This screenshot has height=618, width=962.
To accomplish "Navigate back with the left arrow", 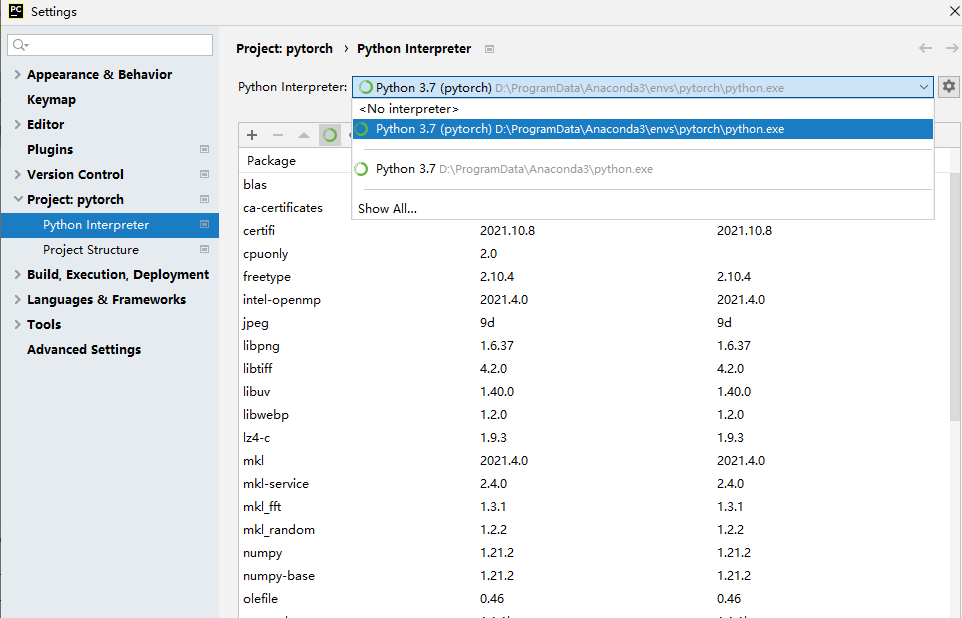I will click(925, 48).
